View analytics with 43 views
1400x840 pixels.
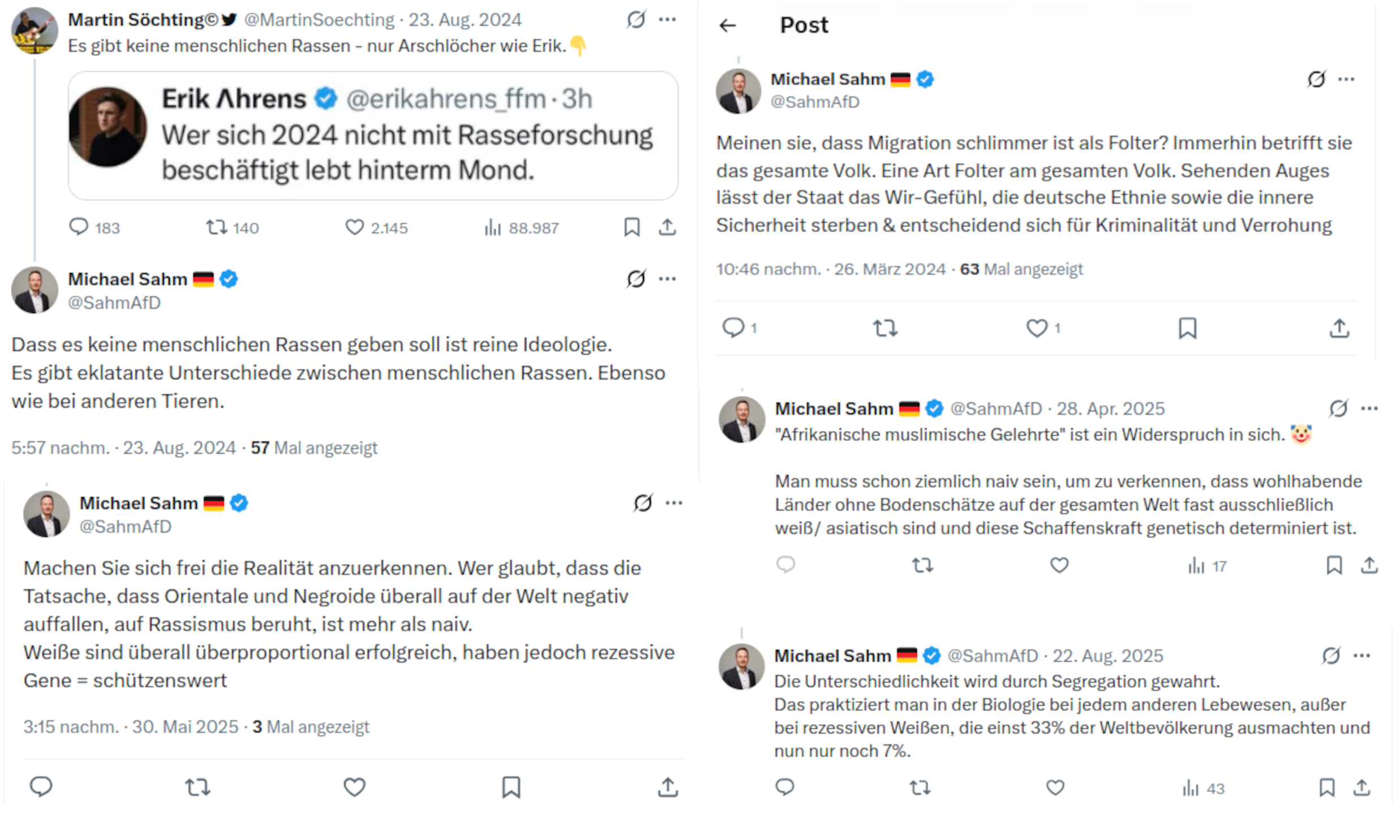[x=1191, y=788]
